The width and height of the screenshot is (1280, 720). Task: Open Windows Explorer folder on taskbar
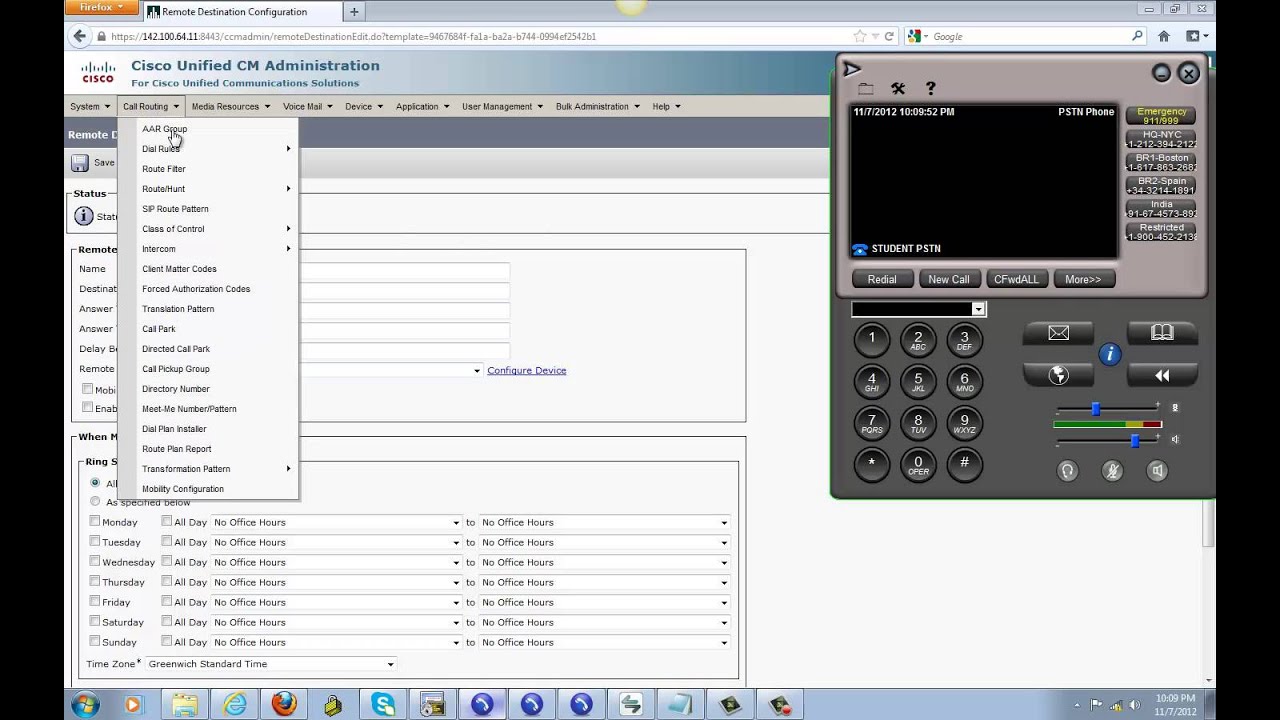pos(185,704)
